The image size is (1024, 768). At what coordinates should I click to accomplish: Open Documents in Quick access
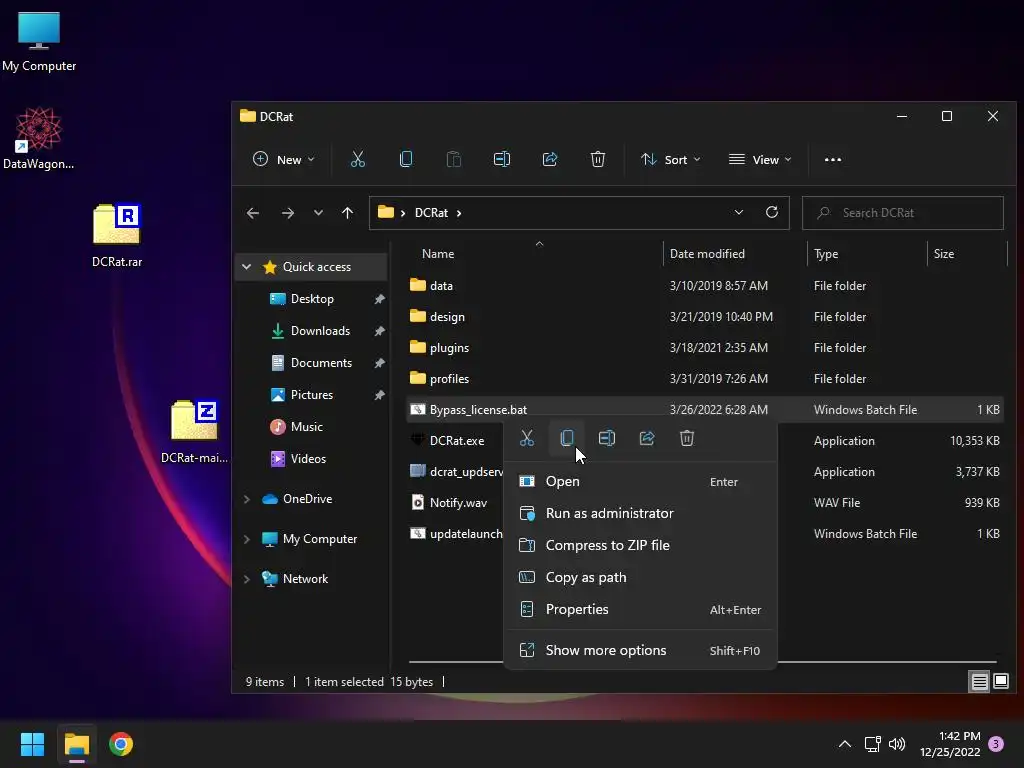[321, 362]
